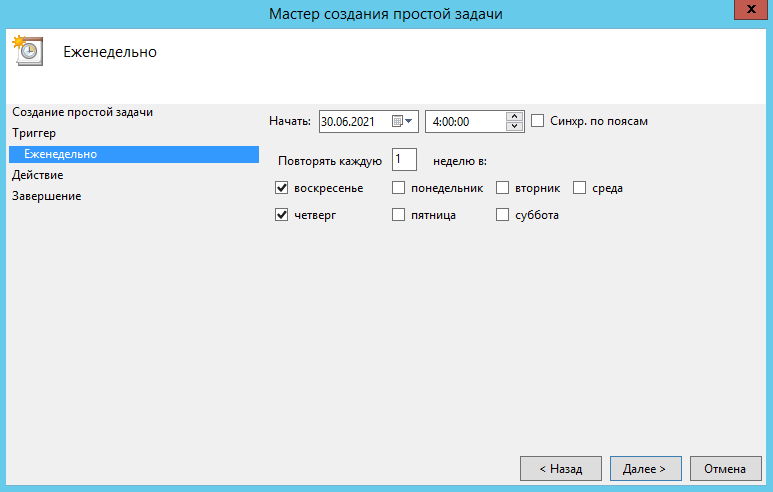773x492 pixels.
Task: Increase start time with up arrow
Action: pos(515,116)
